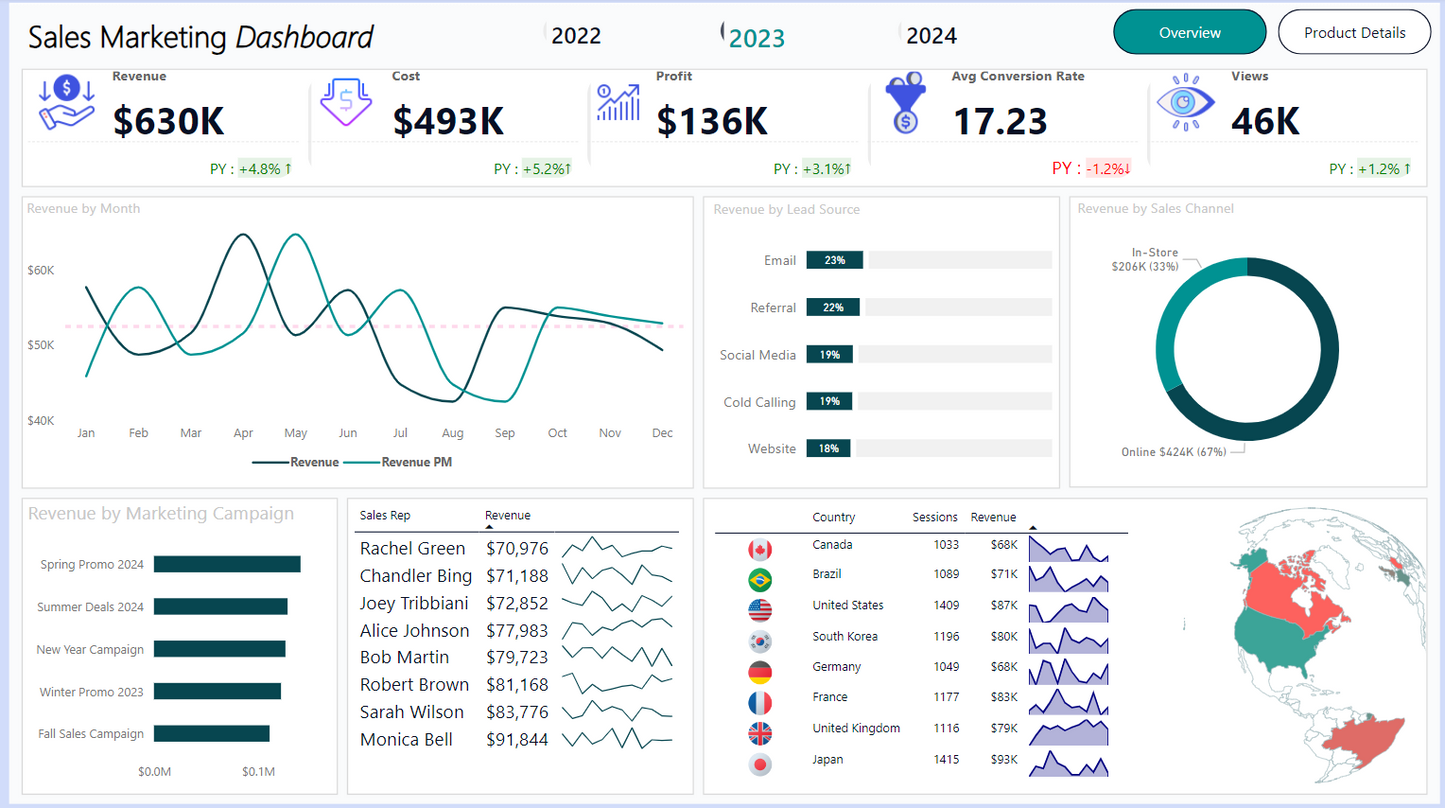Click the Revenue hand-with-coin icon

click(66, 104)
